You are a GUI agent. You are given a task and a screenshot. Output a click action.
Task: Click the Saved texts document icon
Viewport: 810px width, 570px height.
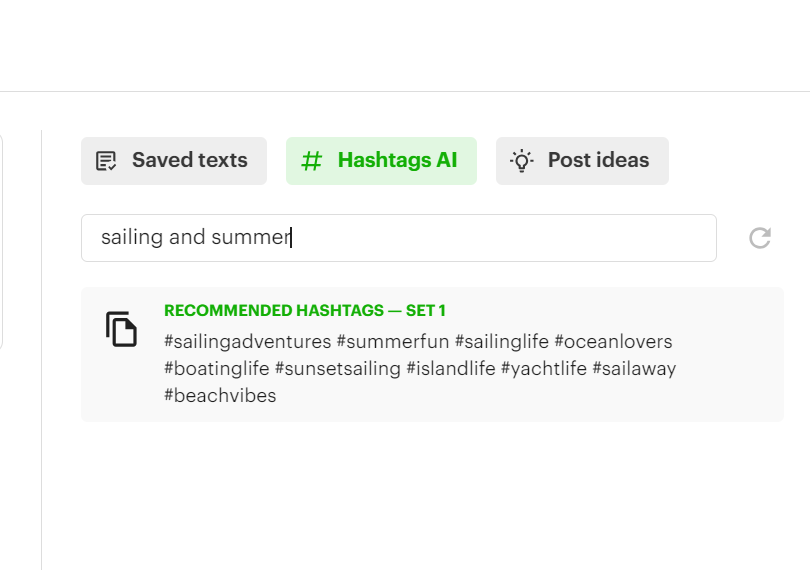pyautogui.click(x=106, y=161)
